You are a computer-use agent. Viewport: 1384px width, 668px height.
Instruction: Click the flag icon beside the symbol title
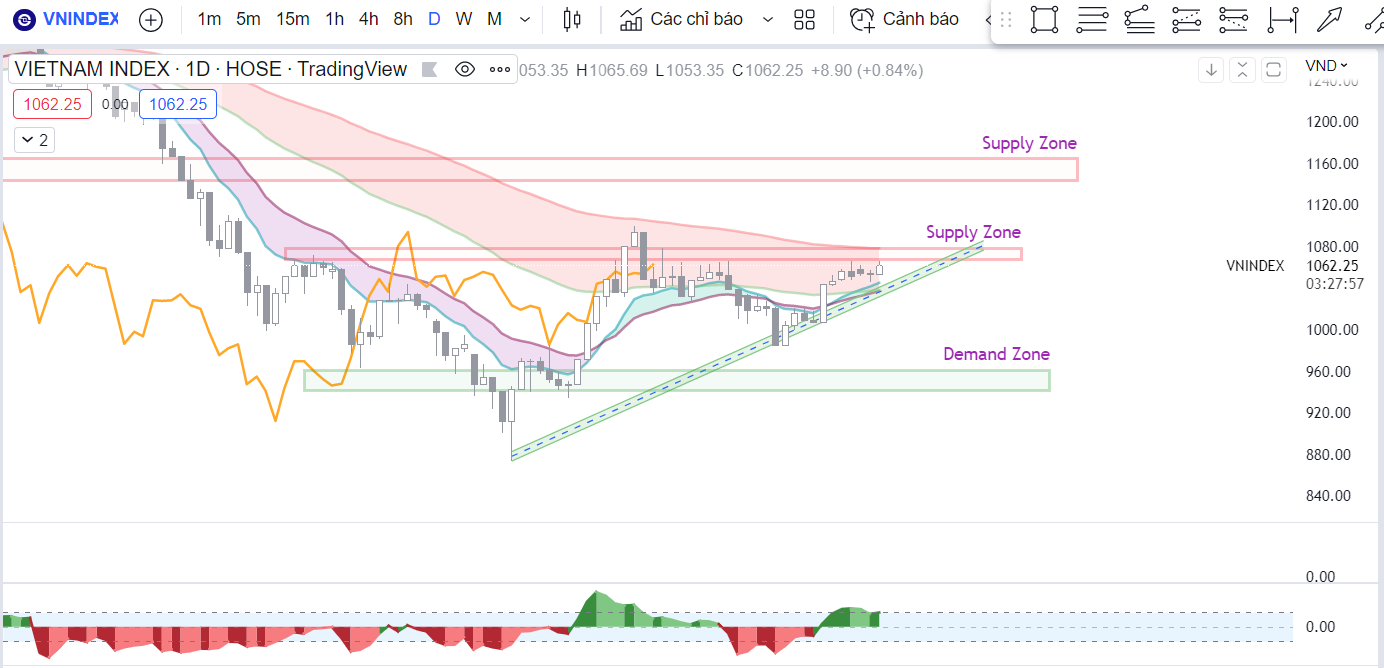(430, 69)
